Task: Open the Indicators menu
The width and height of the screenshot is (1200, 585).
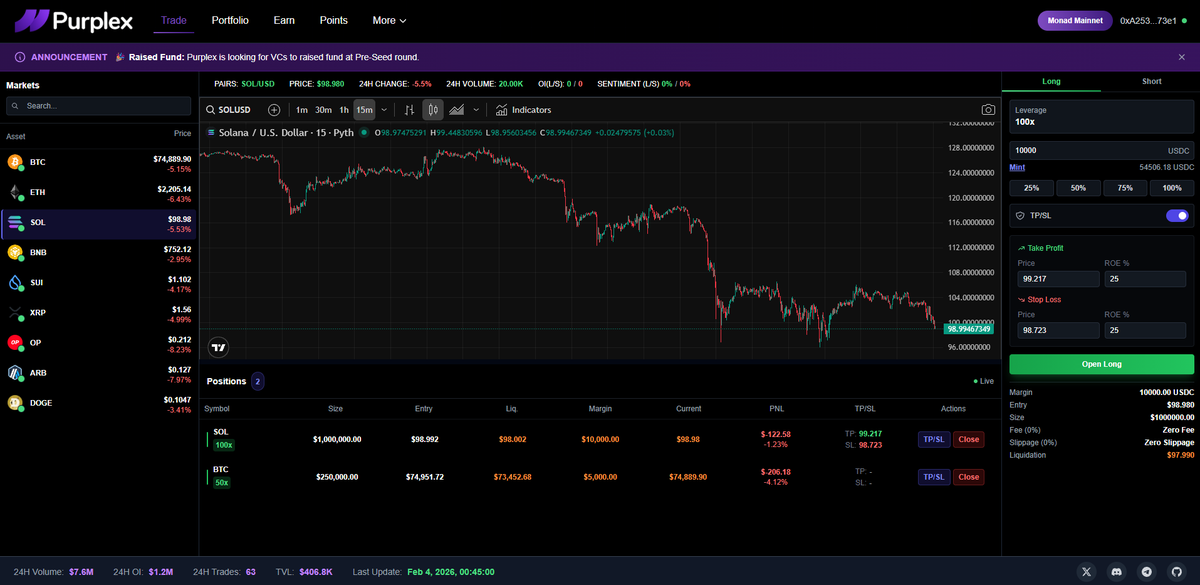Action: [x=523, y=110]
